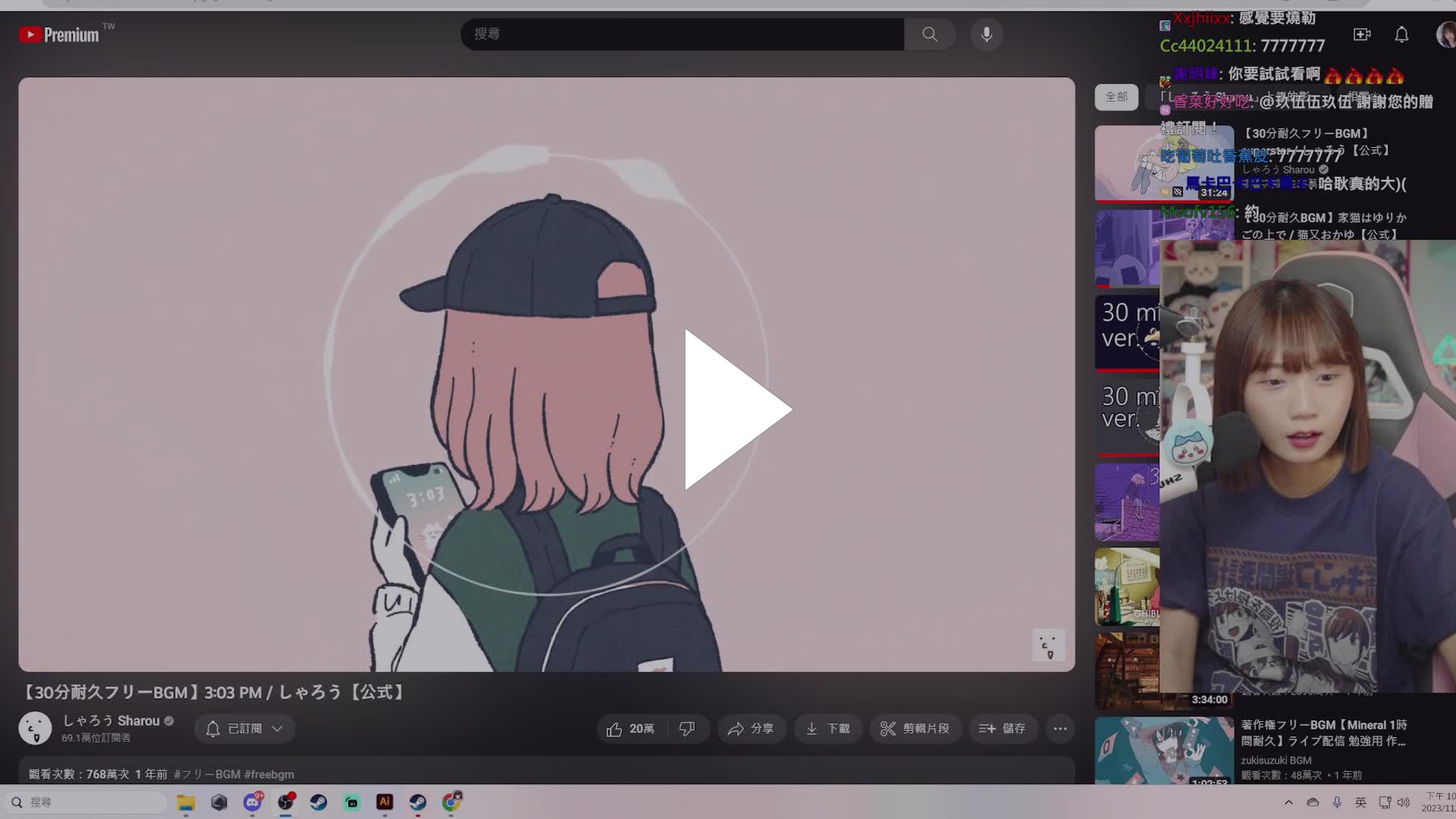Open the subscription notification dropdown chevron
The width and height of the screenshot is (1456, 819).
pyautogui.click(x=277, y=728)
